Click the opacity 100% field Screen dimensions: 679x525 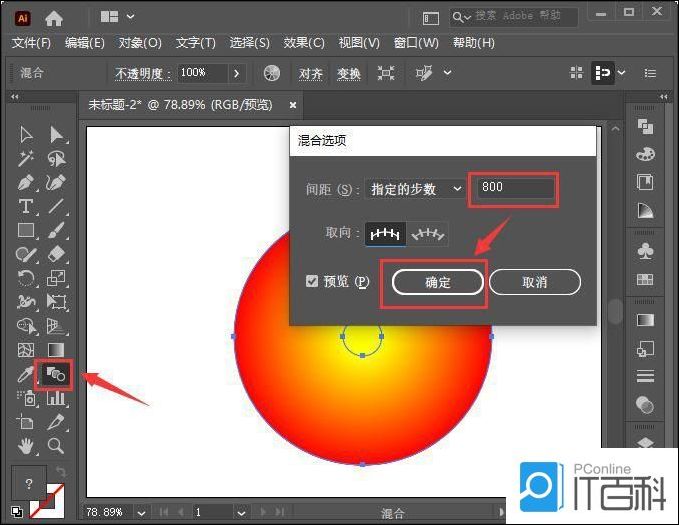tap(203, 73)
